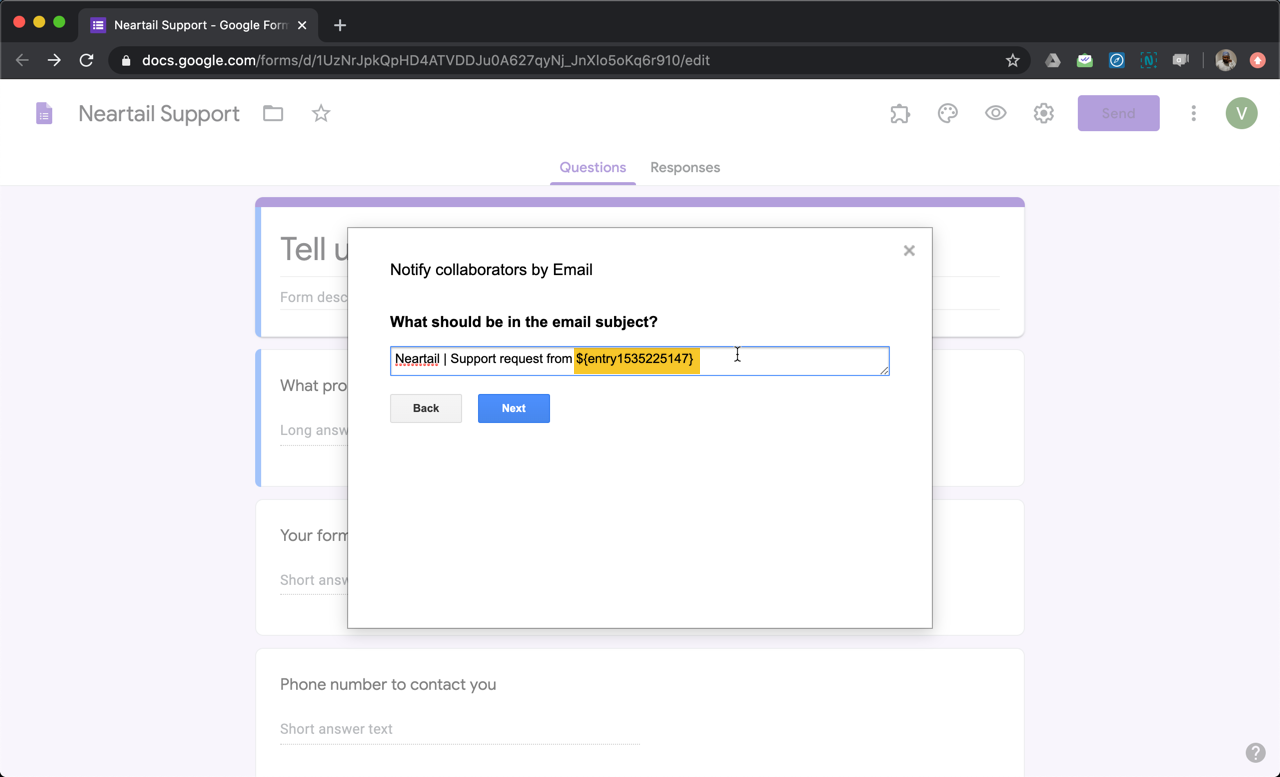Click the Next button in the dialog
The width and height of the screenshot is (1280, 777).
[x=513, y=408]
